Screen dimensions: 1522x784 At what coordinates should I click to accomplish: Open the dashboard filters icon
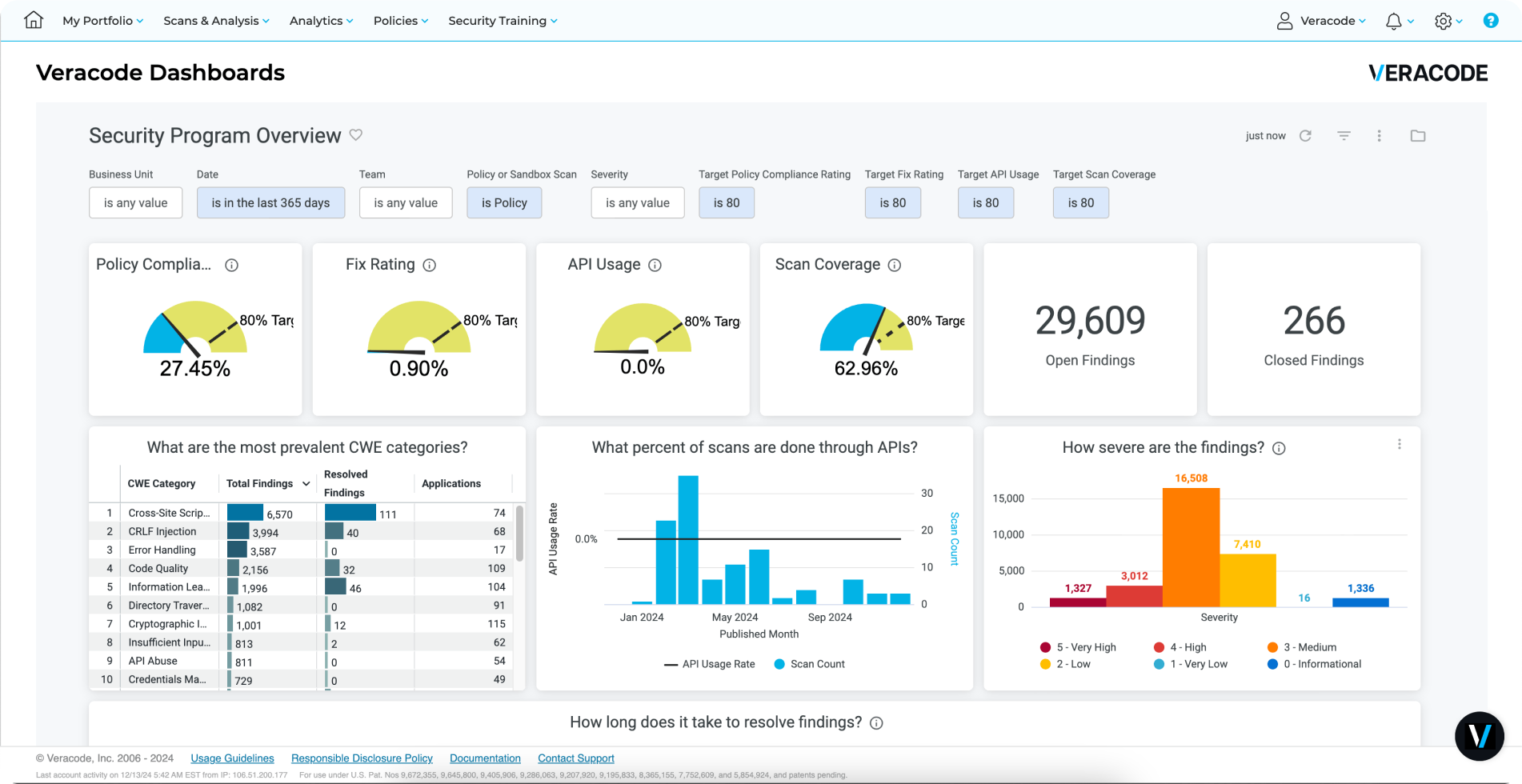(x=1344, y=136)
